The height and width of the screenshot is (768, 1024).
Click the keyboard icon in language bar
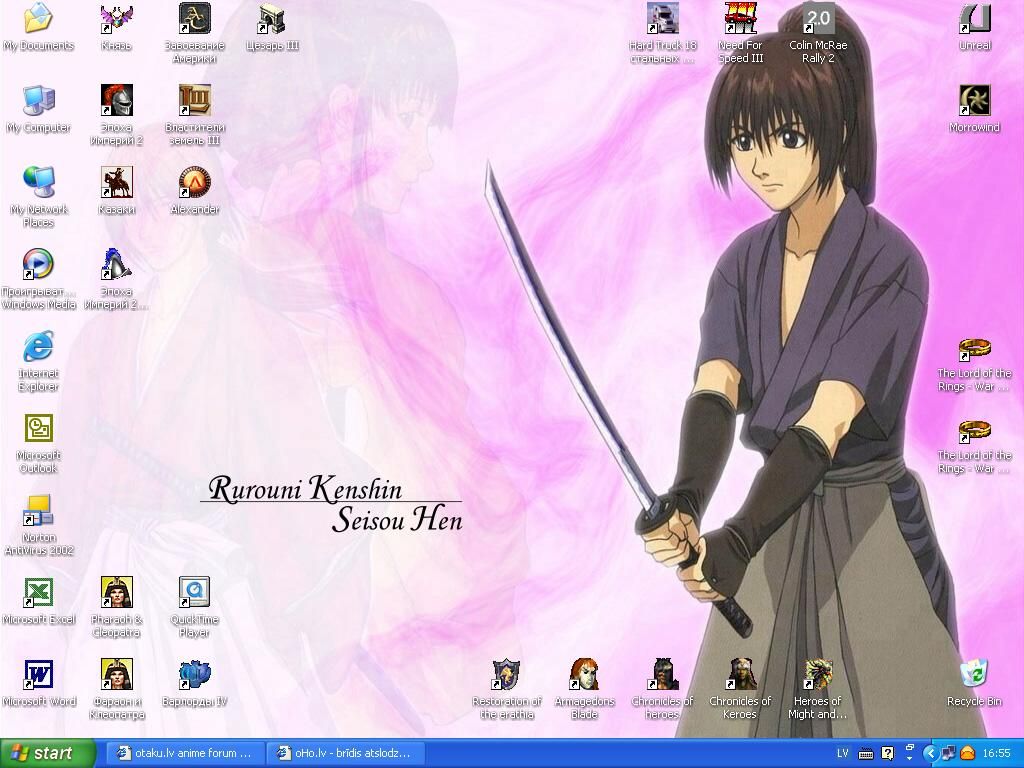point(865,754)
